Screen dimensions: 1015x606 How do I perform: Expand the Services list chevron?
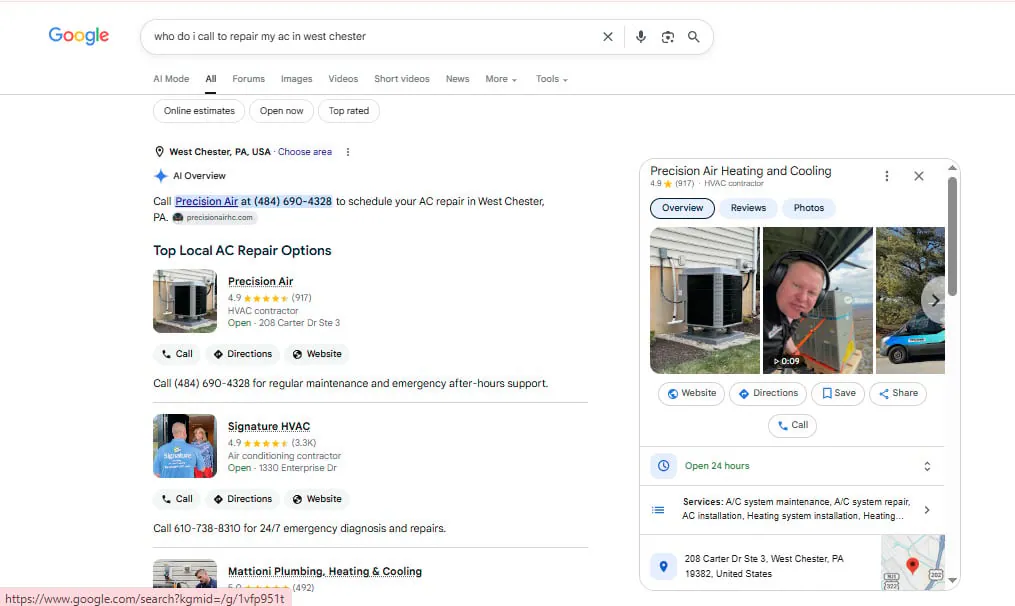point(927,510)
